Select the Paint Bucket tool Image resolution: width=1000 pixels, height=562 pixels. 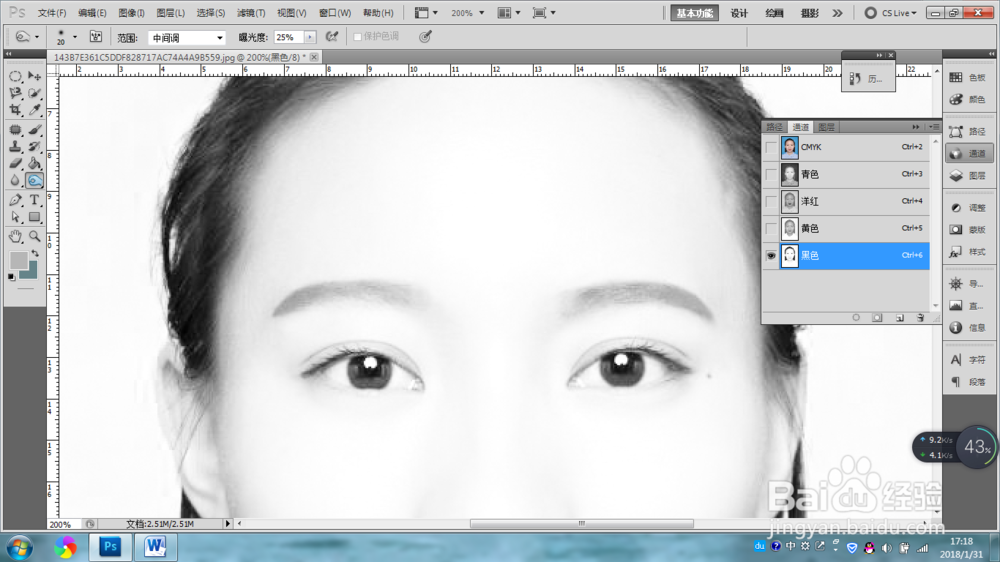pyautogui.click(x=34, y=163)
